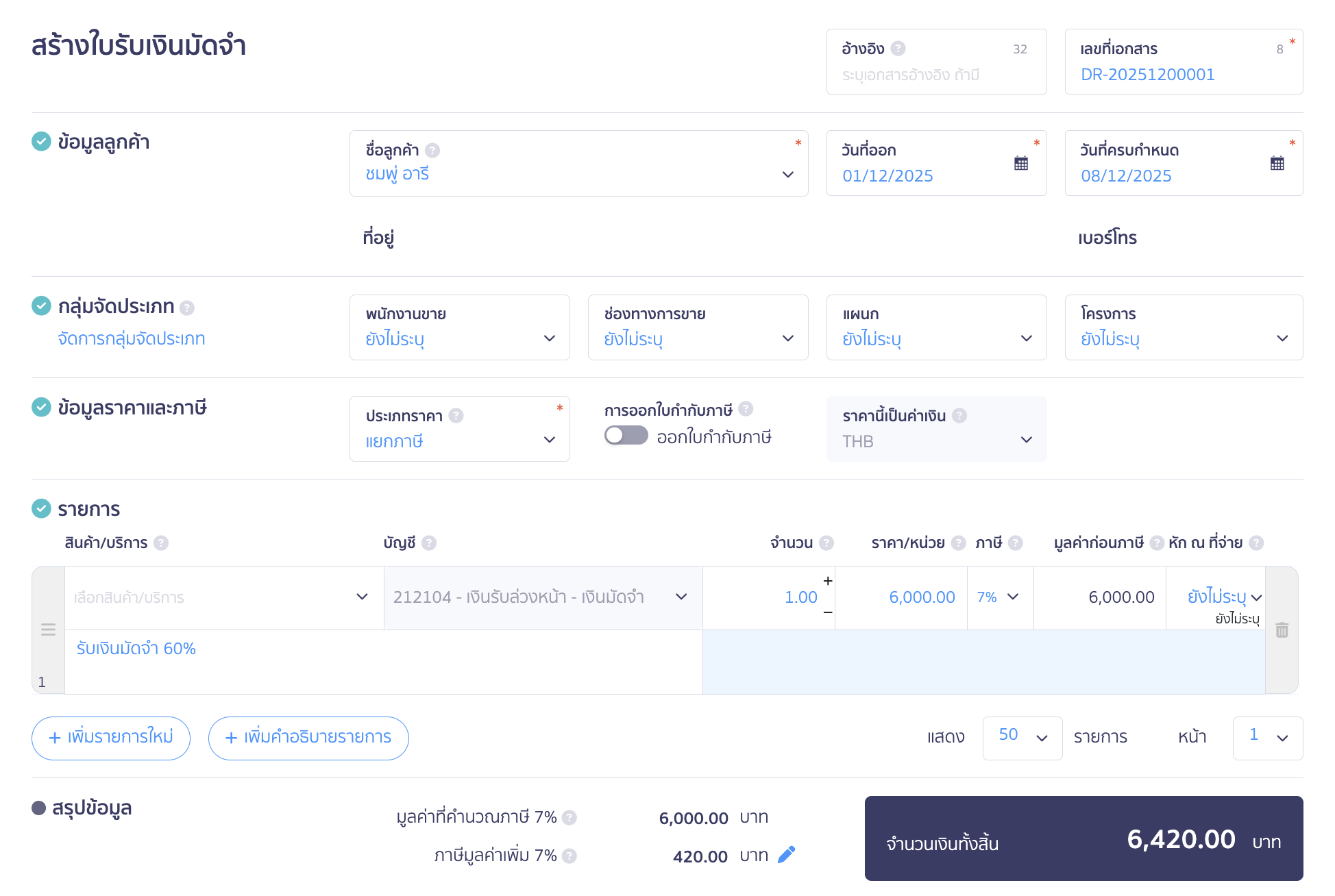This screenshot has height=896, width=1335.
Task: Delete the line item with the trash icon
Action: pyautogui.click(x=1282, y=630)
